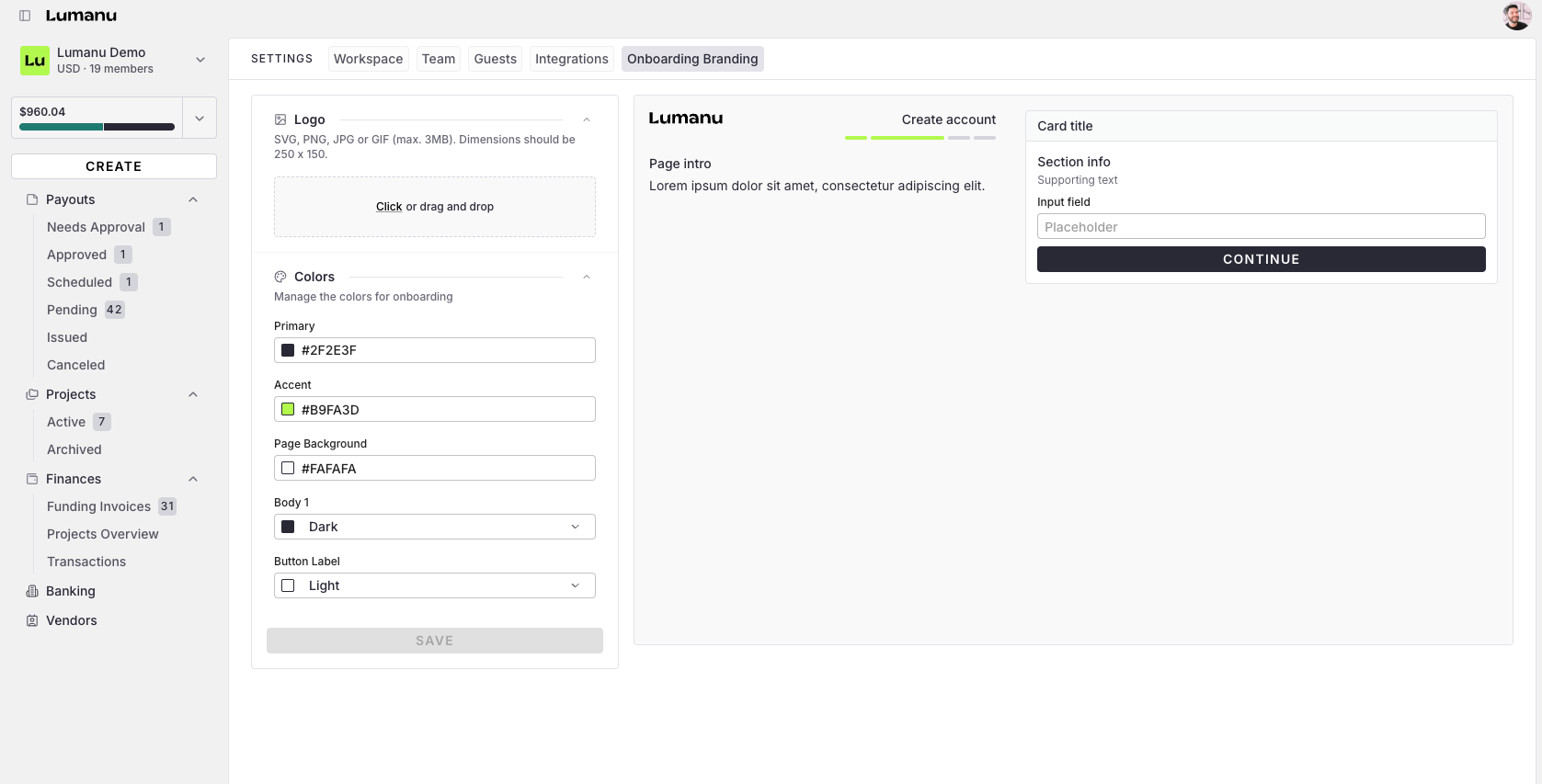Open Projects Overview

point(103,534)
